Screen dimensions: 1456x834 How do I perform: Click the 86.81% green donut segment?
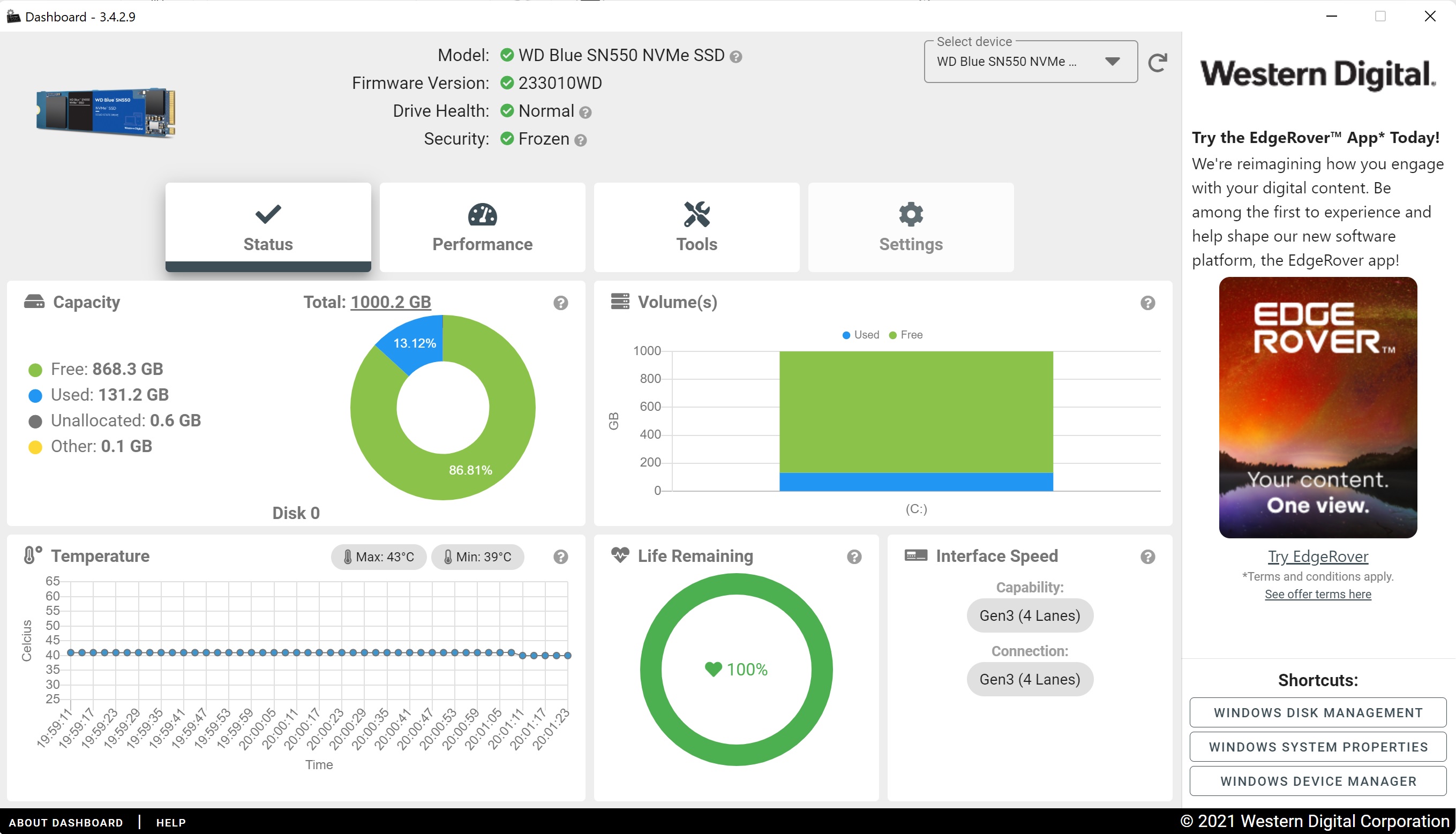(470, 470)
